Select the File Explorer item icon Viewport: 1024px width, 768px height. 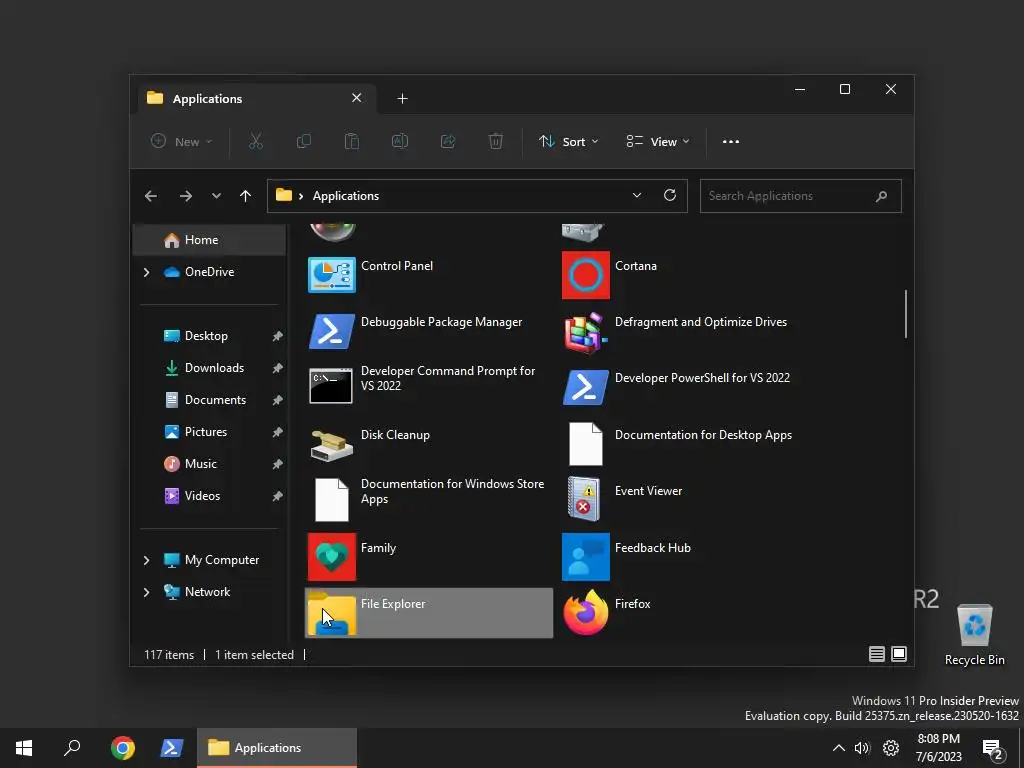coord(332,613)
